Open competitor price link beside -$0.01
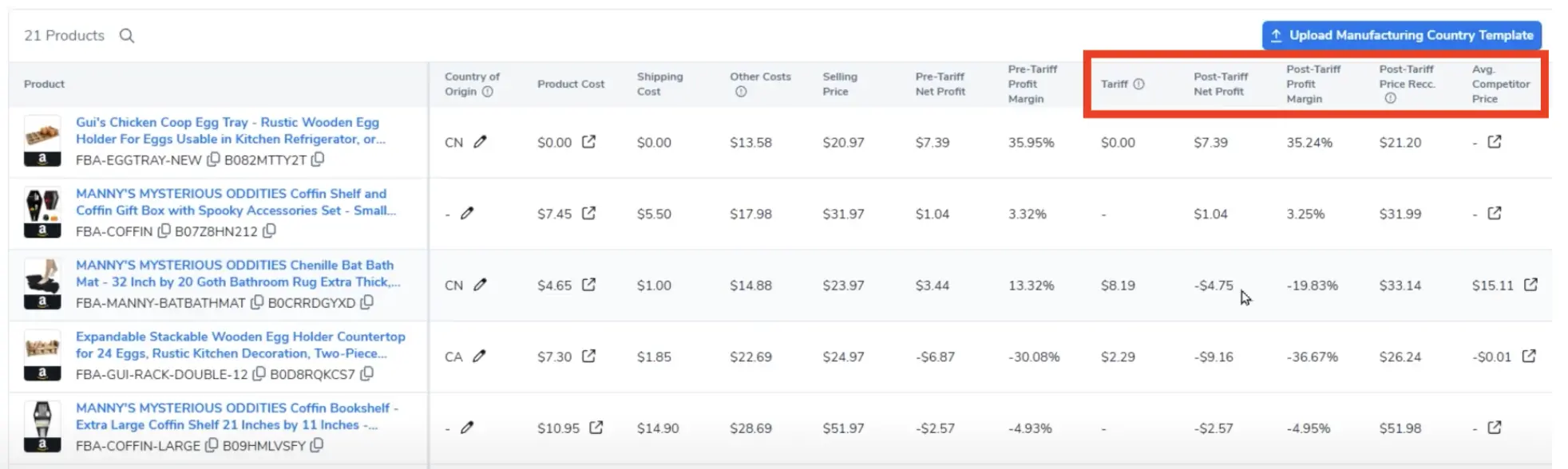 click(x=1529, y=356)
